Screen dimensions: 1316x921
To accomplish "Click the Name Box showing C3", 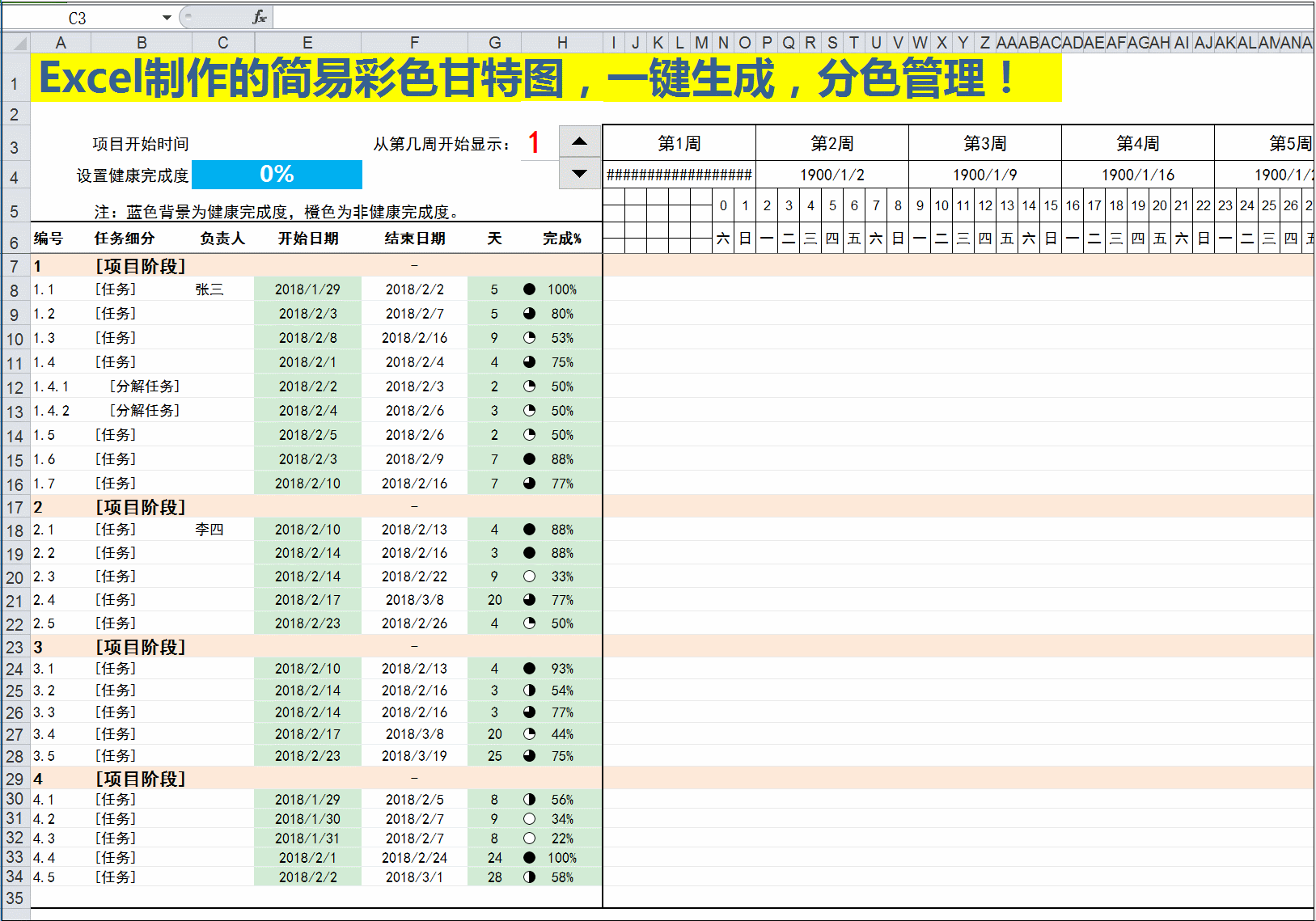I will (x=78, y=18).
